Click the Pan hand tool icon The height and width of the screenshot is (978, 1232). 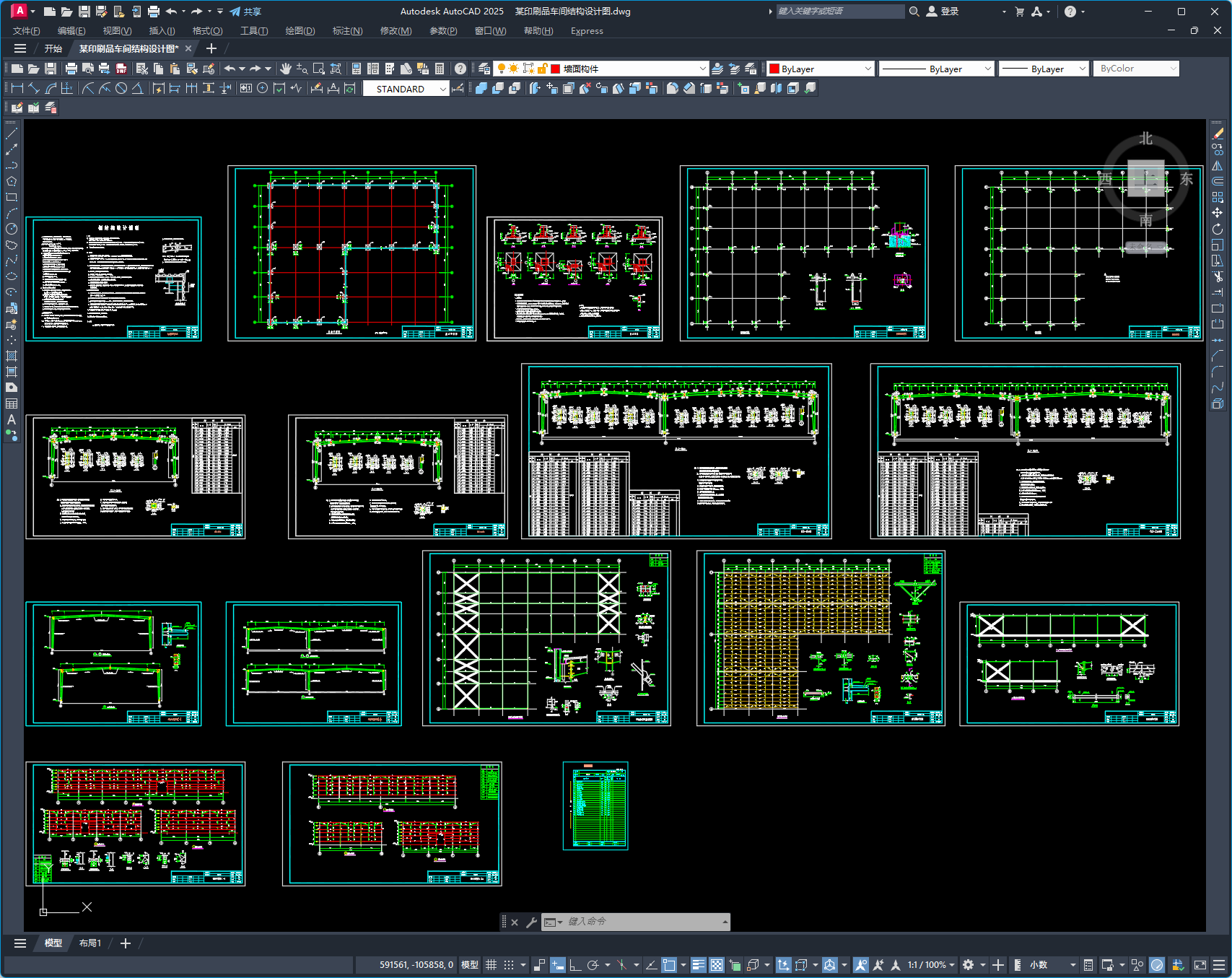point(286,69)
